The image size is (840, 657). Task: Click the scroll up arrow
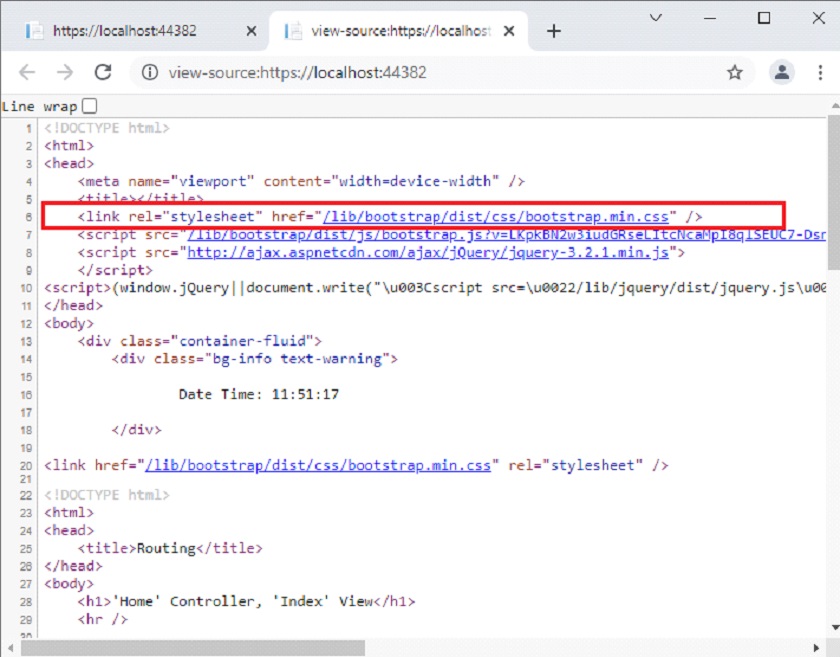(x=834, y=106)
